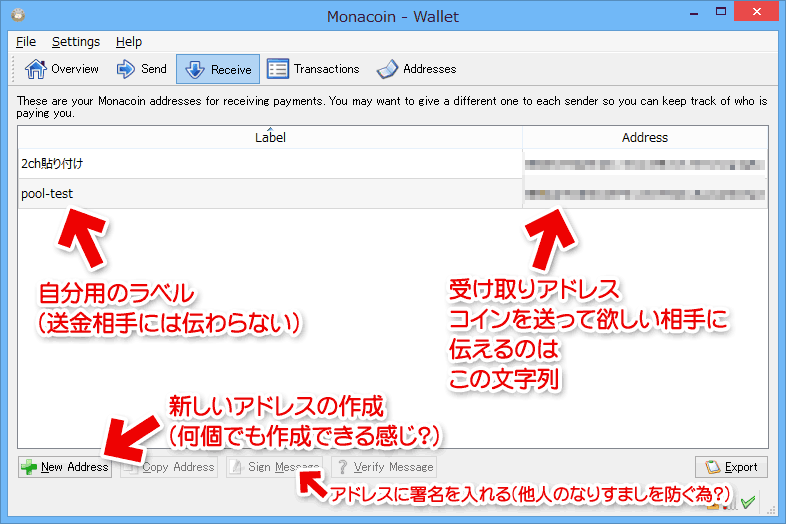786x524 pixels.
Task: Click the New Address button
Action: coord(65,467)
